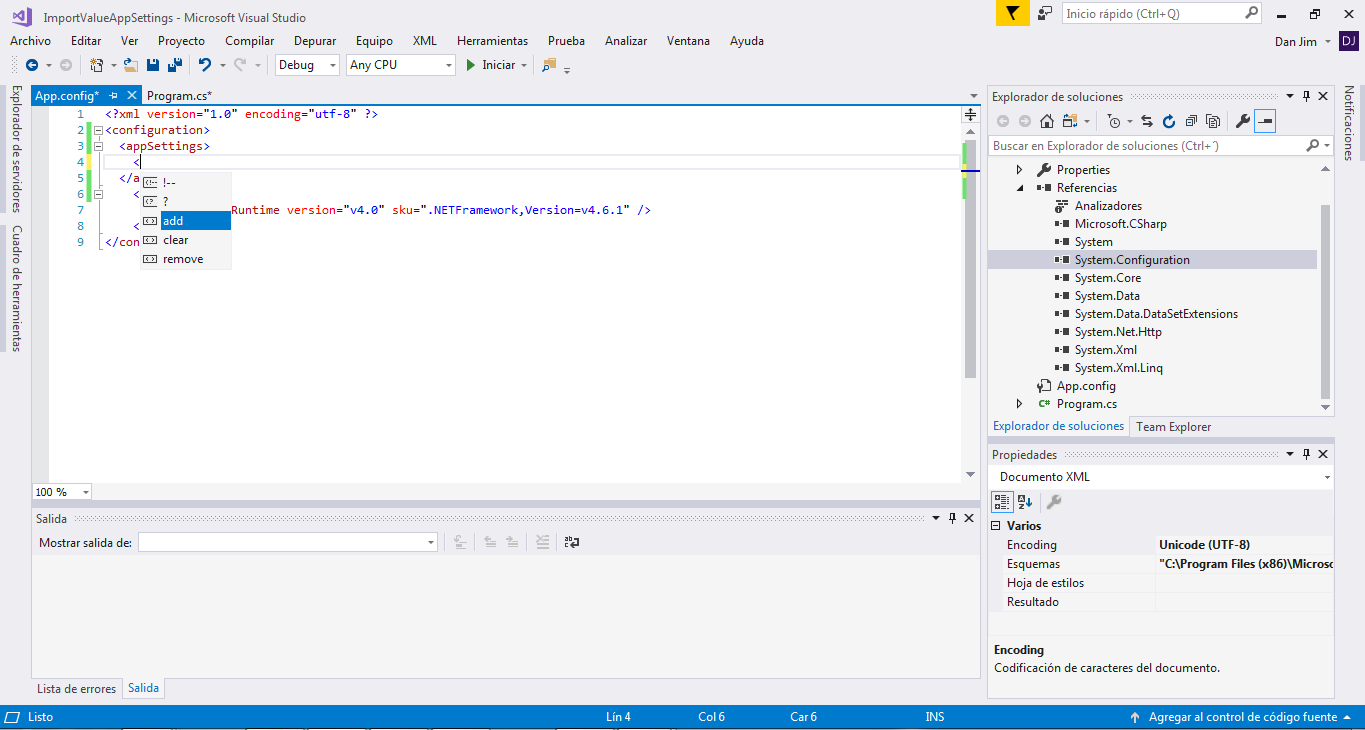Viewport: 1365px width, 730px height.
Task: Click the Open File folder icon
Action: pos(130,65)
